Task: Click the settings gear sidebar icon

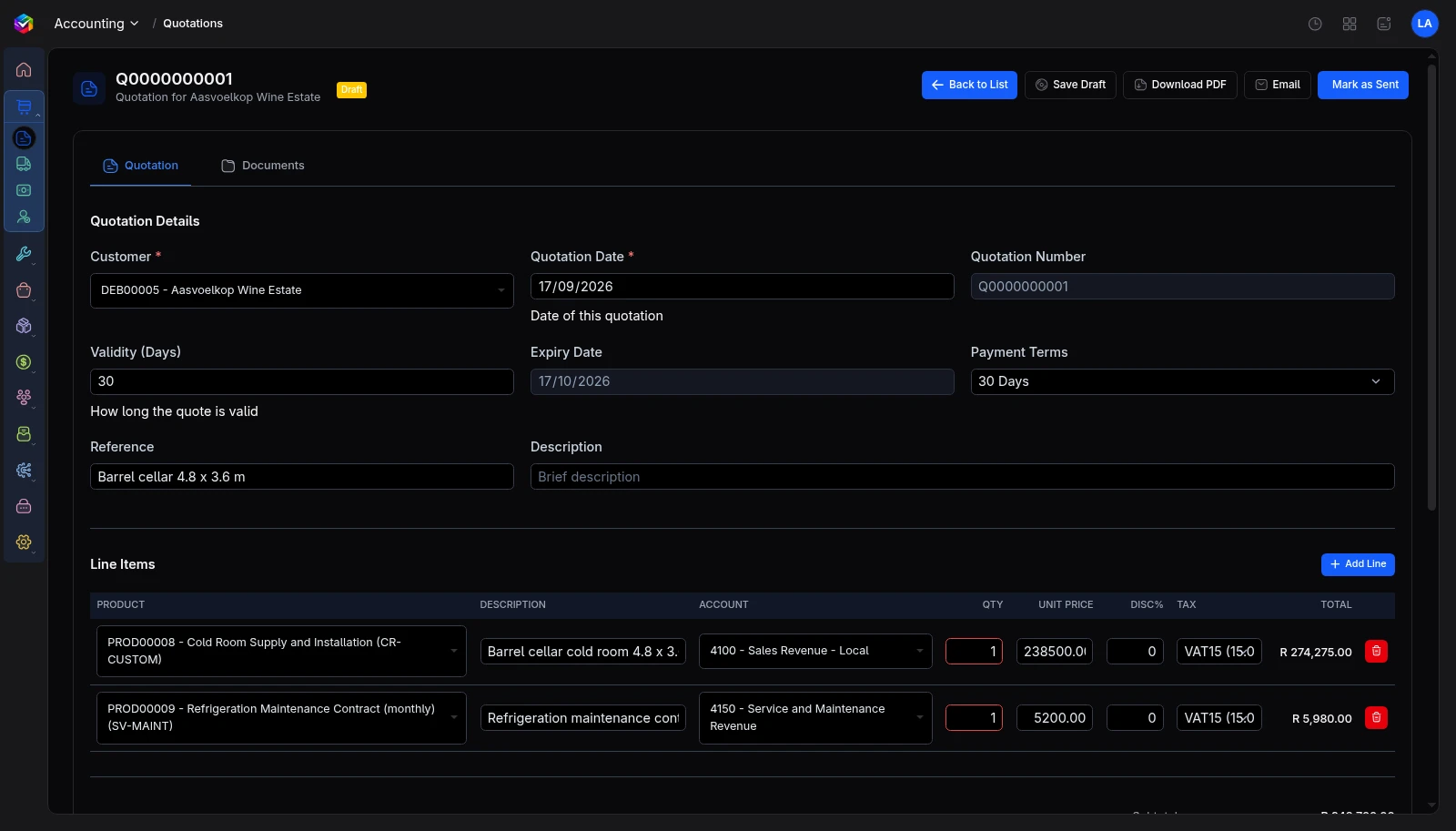Action: (24, 542)
